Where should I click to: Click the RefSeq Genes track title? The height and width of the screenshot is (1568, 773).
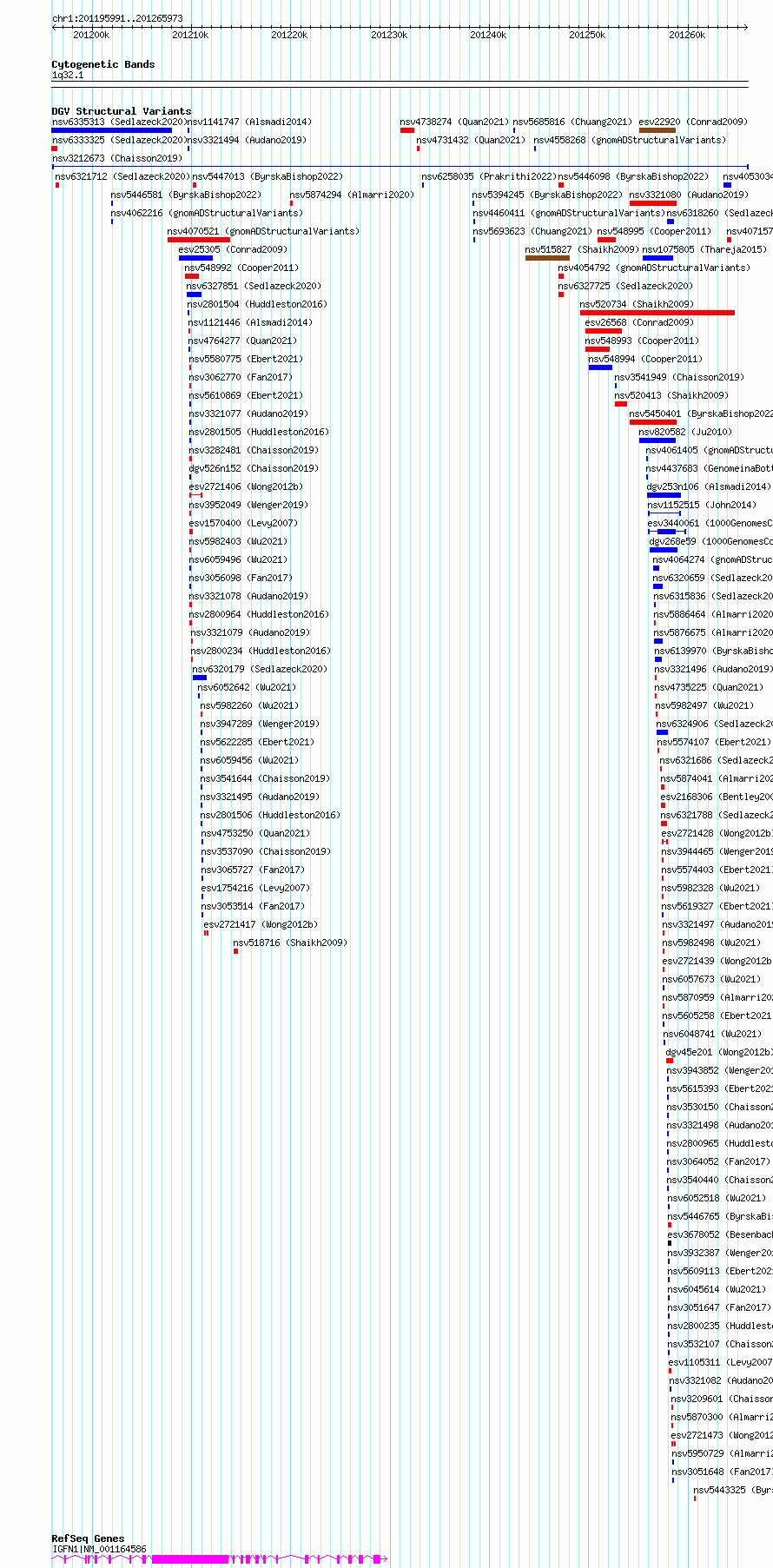pos(88,1538)
